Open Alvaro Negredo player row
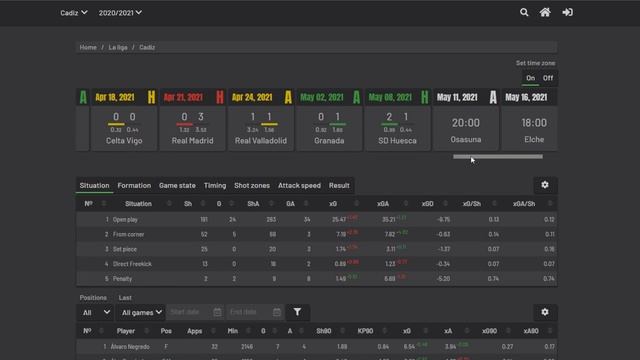This screenshot has width=640, height=360. [317, 347]
